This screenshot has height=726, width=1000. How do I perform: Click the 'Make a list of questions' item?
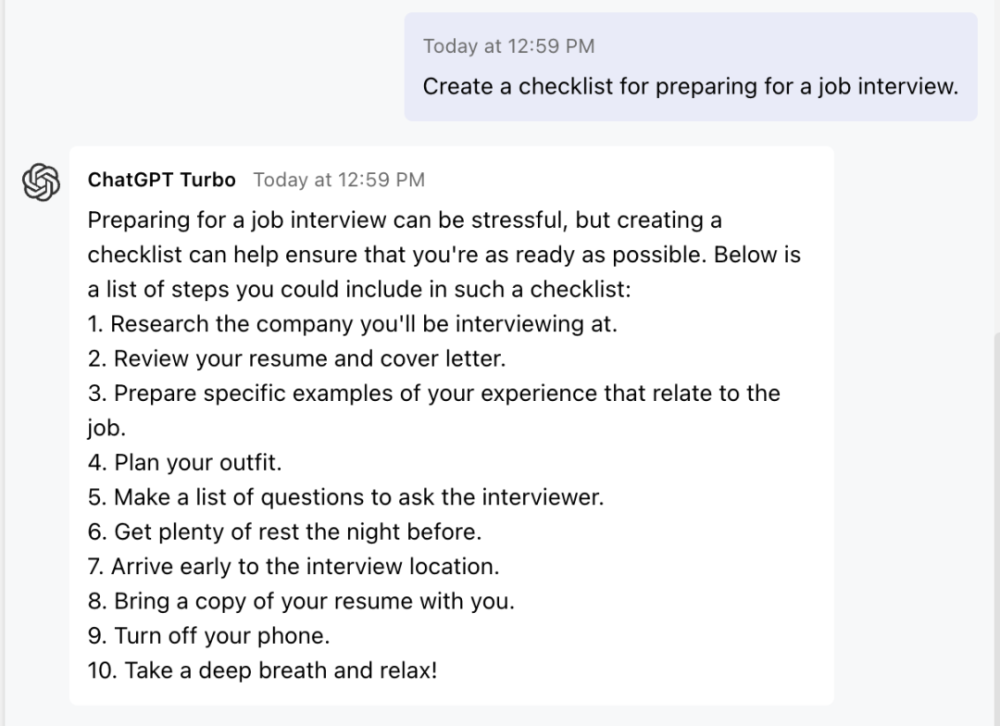click(x=345, y=497)
